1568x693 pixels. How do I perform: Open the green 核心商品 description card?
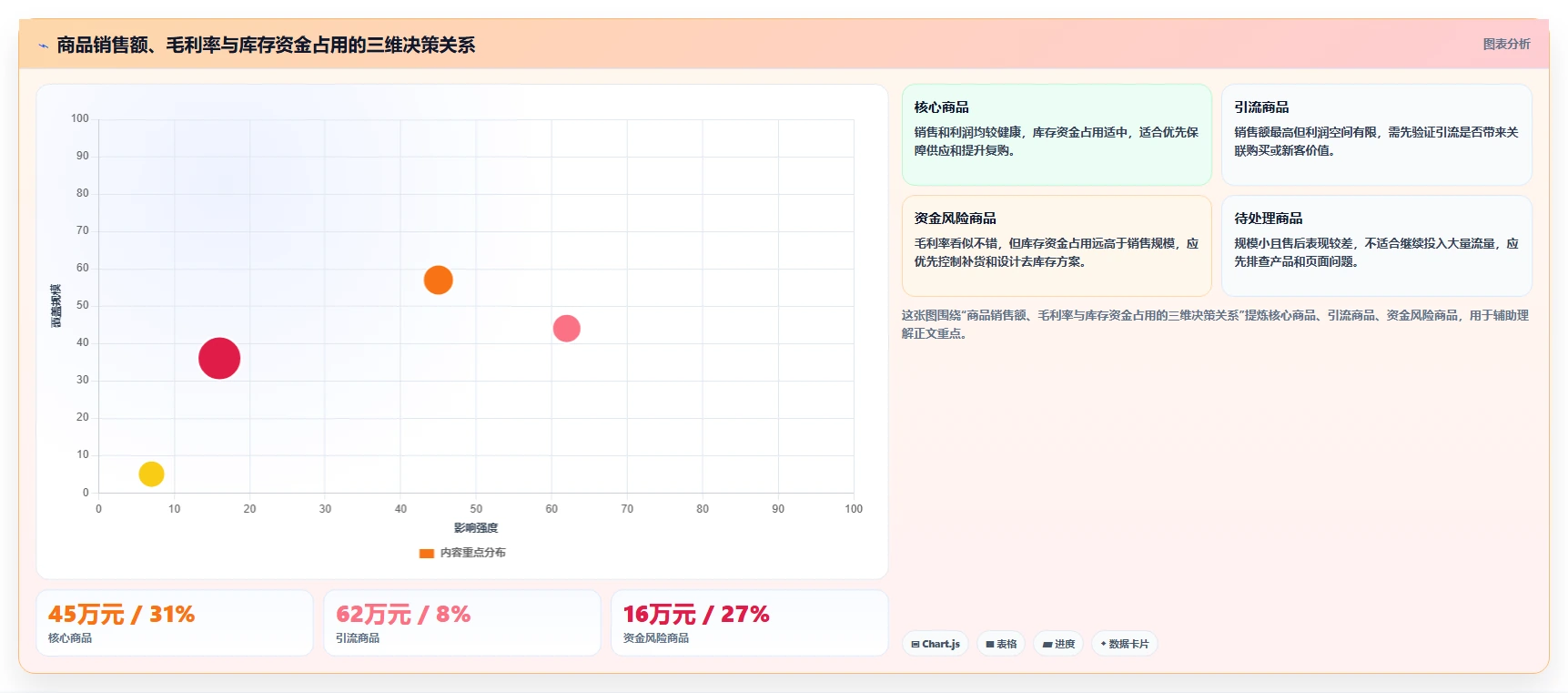click(x=1057, y=135)
